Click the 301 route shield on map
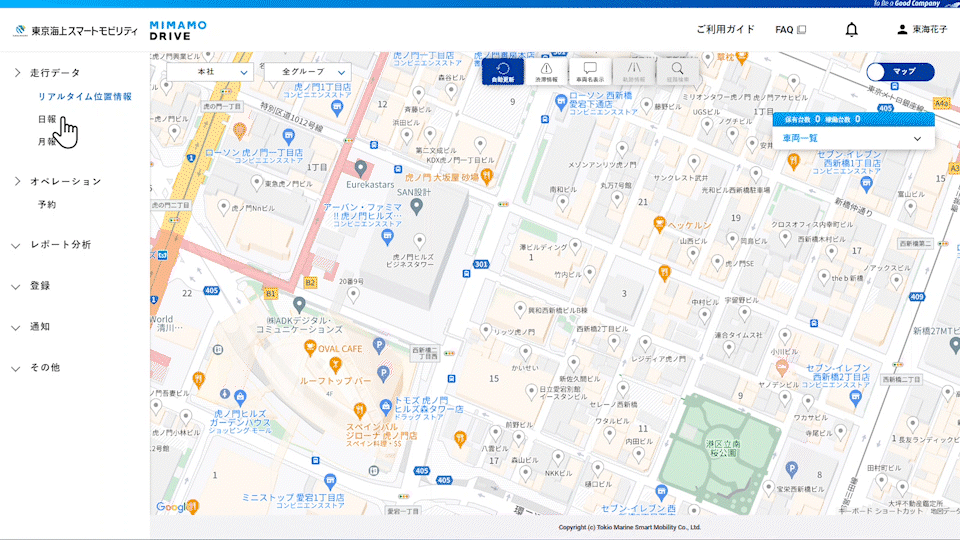The width and height of the screenshot is (960, 540). (481, 264)
